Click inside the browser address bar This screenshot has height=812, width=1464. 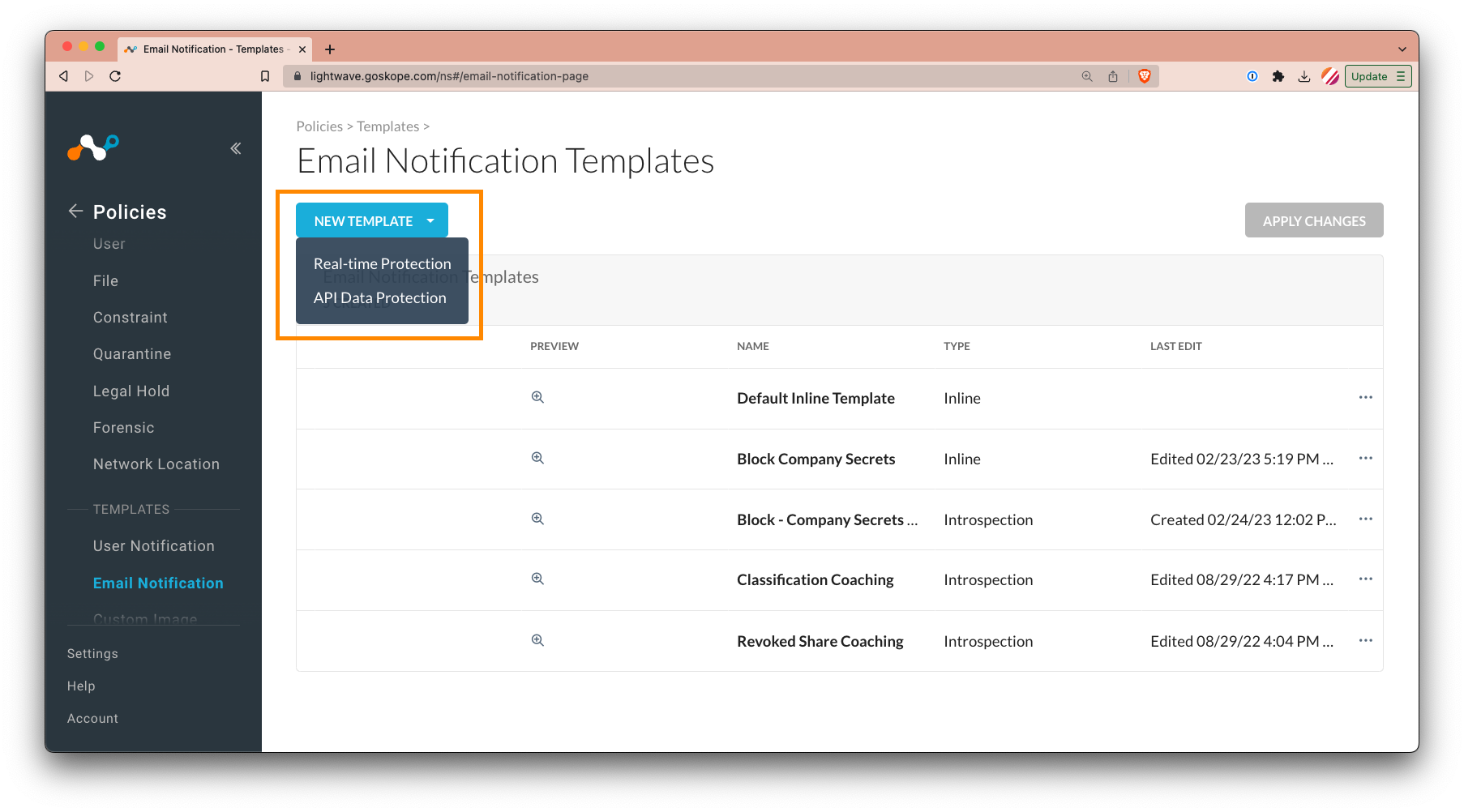(649, 75)
